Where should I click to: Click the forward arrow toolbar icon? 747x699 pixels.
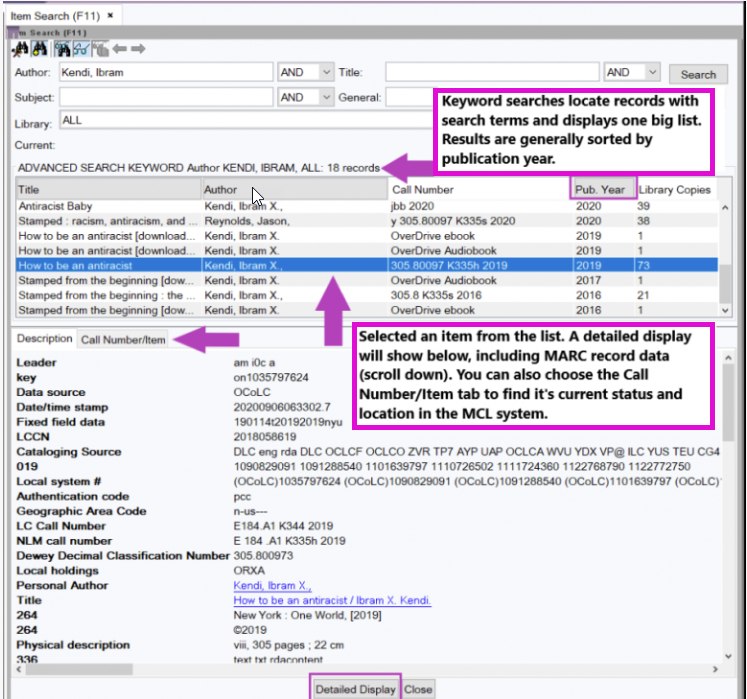[138, 49]
